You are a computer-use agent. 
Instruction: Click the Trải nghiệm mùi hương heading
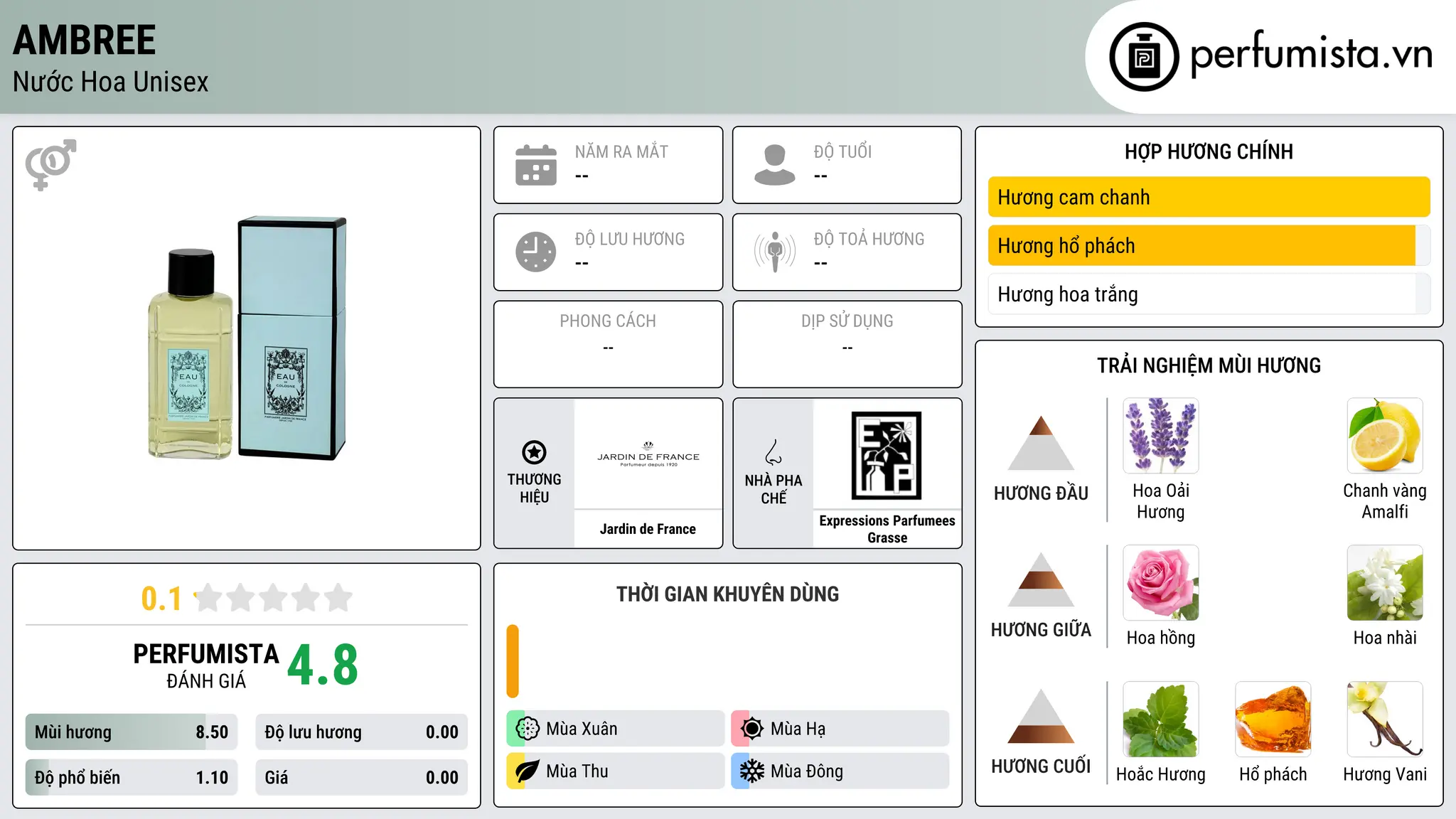pyautogui.click(x=1209, y=365)
